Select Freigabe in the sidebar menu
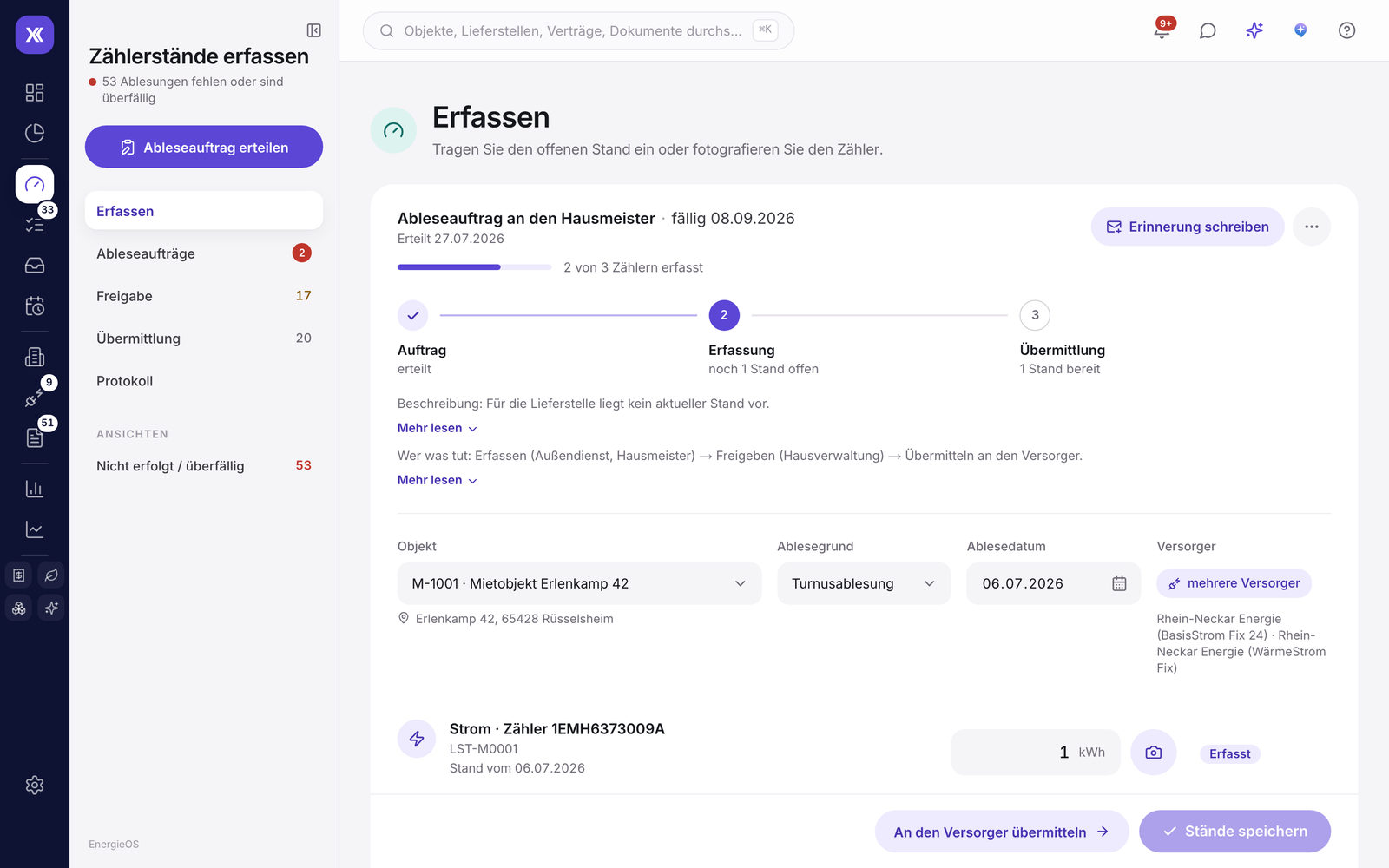Viewport: 1389px width, 868px height. coord(204,296)
